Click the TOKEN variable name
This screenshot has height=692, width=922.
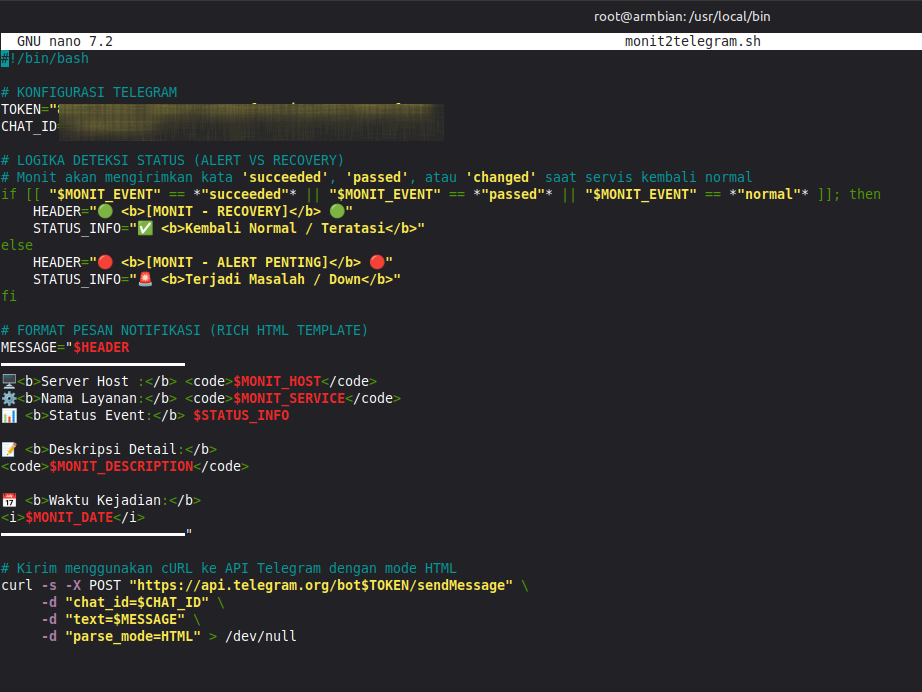pyautogui.click(x=21, y=109)
